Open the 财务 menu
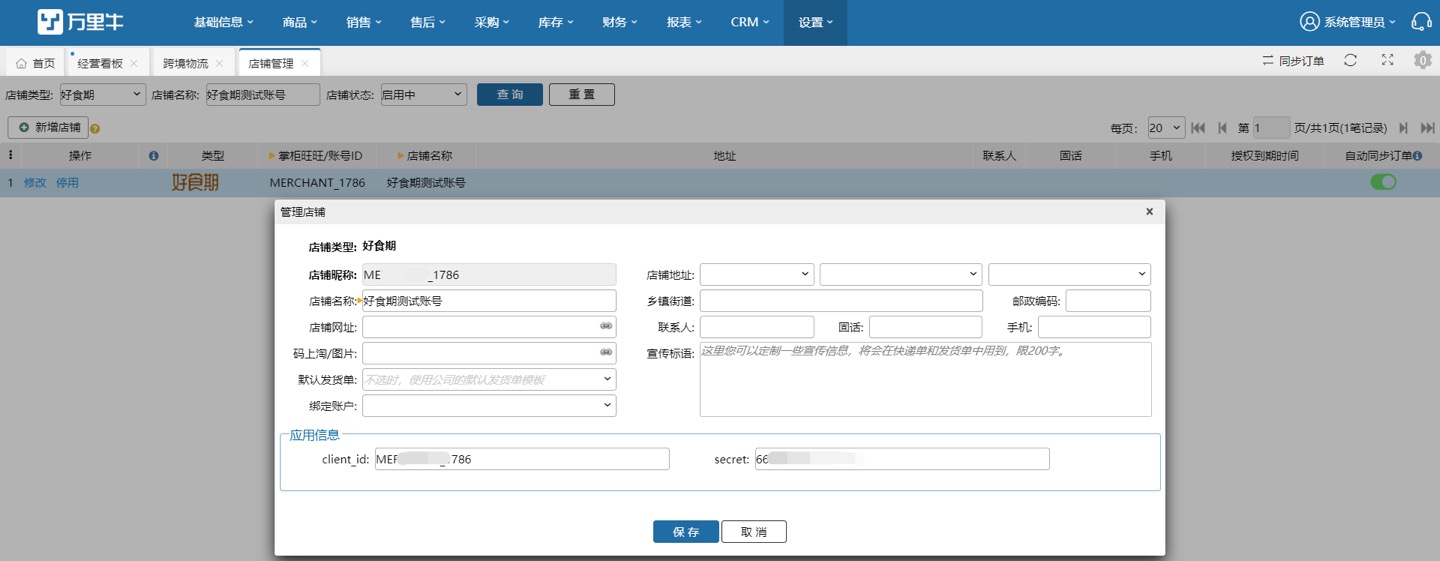The width and height of the screenshot is (1440, 561). [620, 22]
